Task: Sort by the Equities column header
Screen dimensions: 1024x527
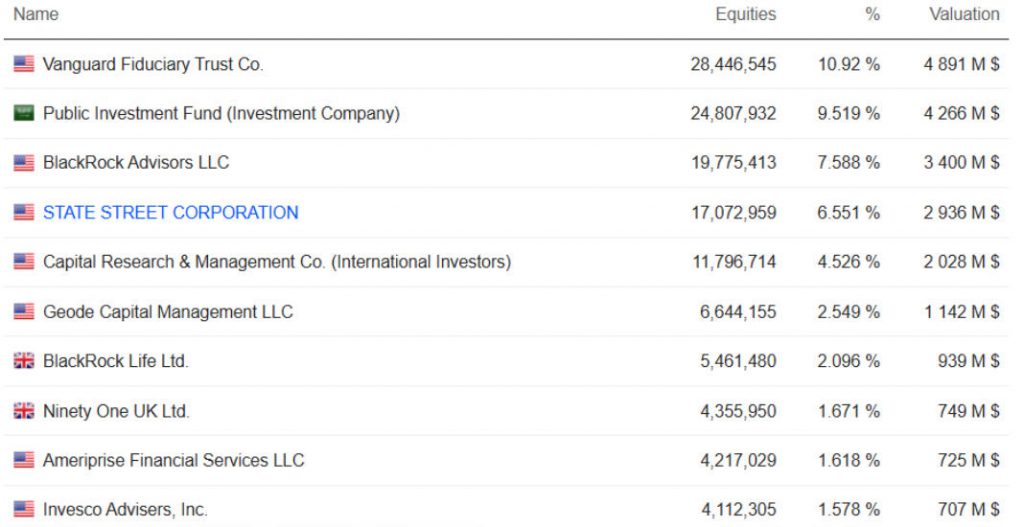Action: click(x=745, y=14)
